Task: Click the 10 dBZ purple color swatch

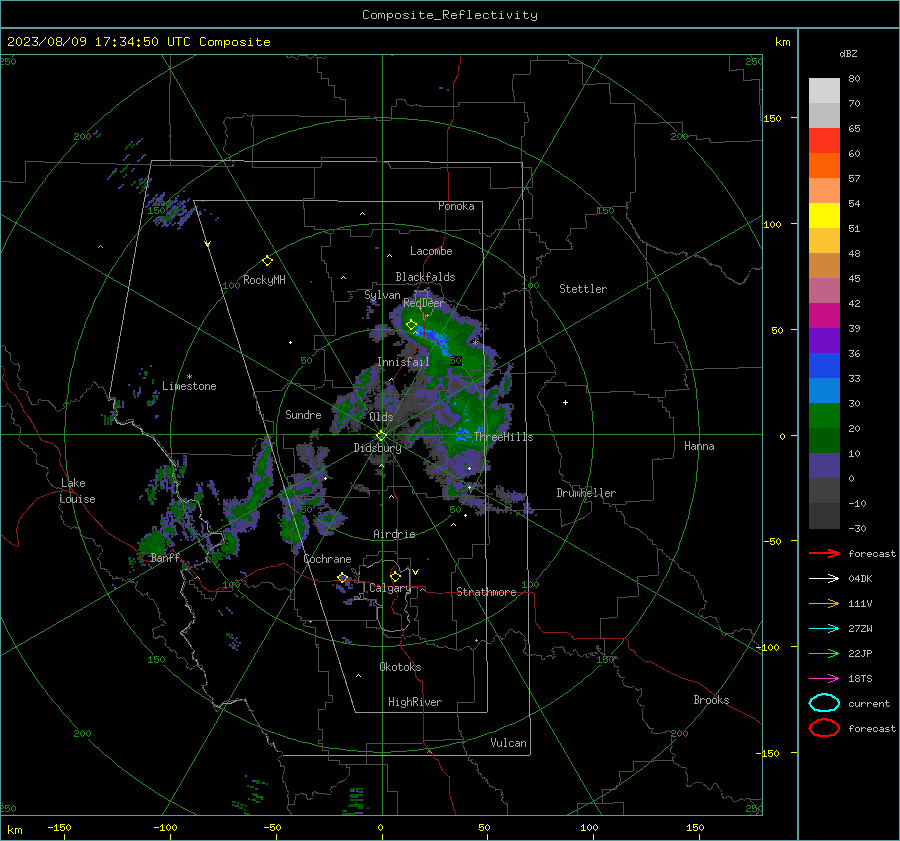Action: [x=824, y=465]
